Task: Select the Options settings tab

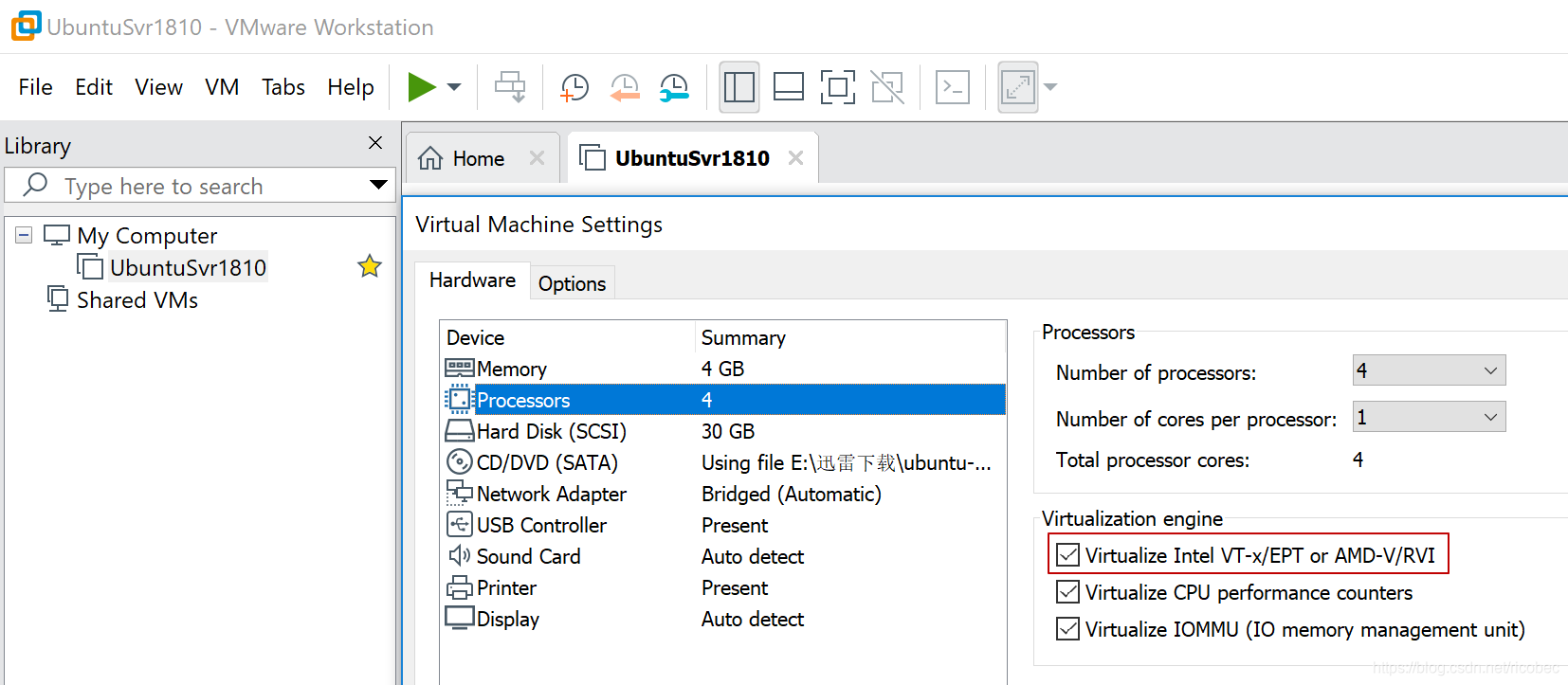Action: click(x=572, y=283)
